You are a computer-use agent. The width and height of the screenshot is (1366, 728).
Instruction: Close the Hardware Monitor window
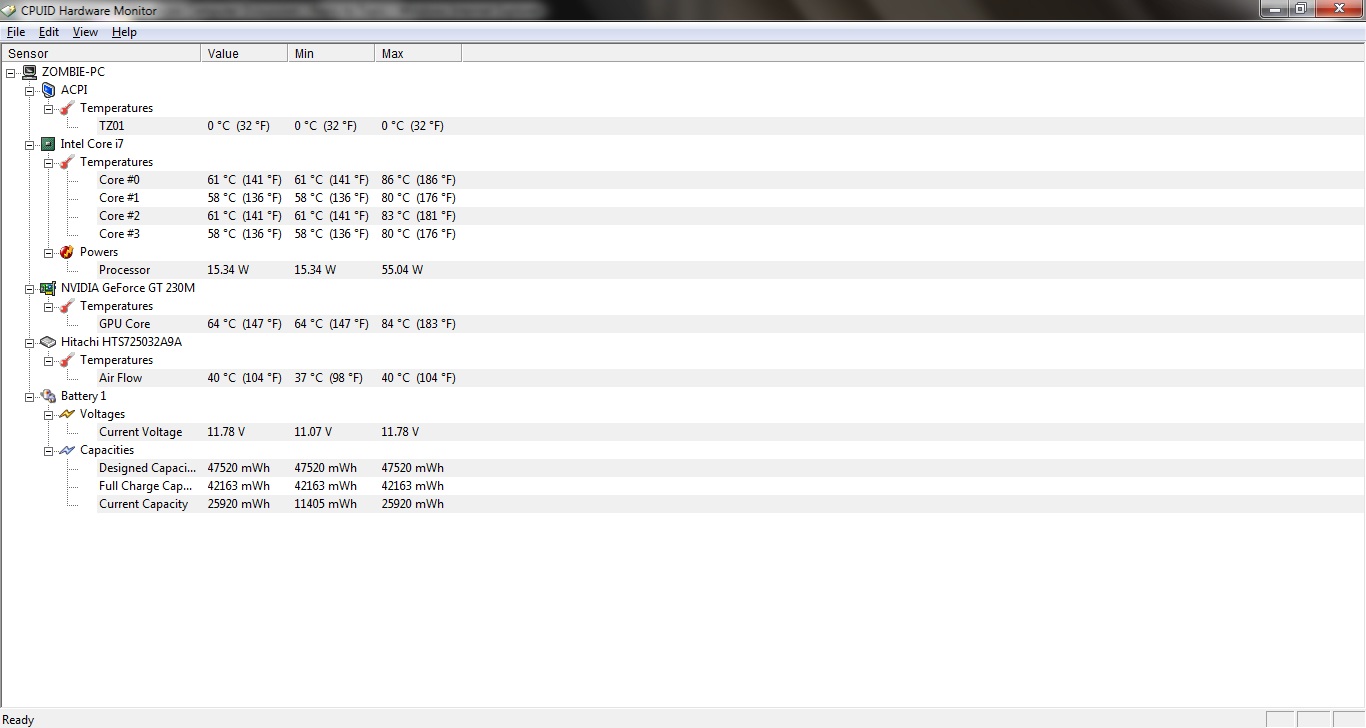coord(1338,9)
